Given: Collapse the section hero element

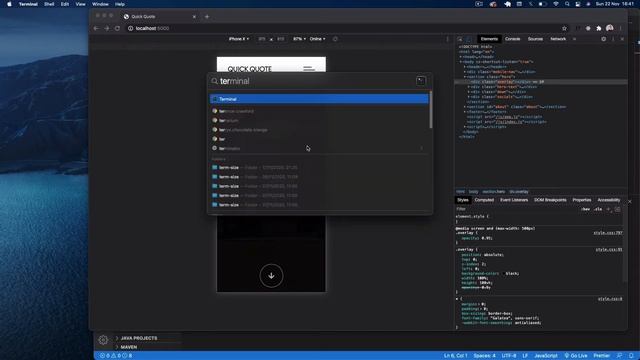Looking at the screenshot, I should [x=465, y=77].
